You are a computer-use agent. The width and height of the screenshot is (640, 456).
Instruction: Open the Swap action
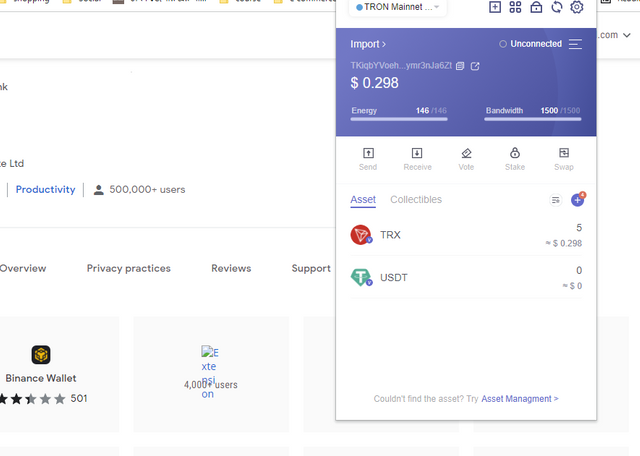coord(564,159)
